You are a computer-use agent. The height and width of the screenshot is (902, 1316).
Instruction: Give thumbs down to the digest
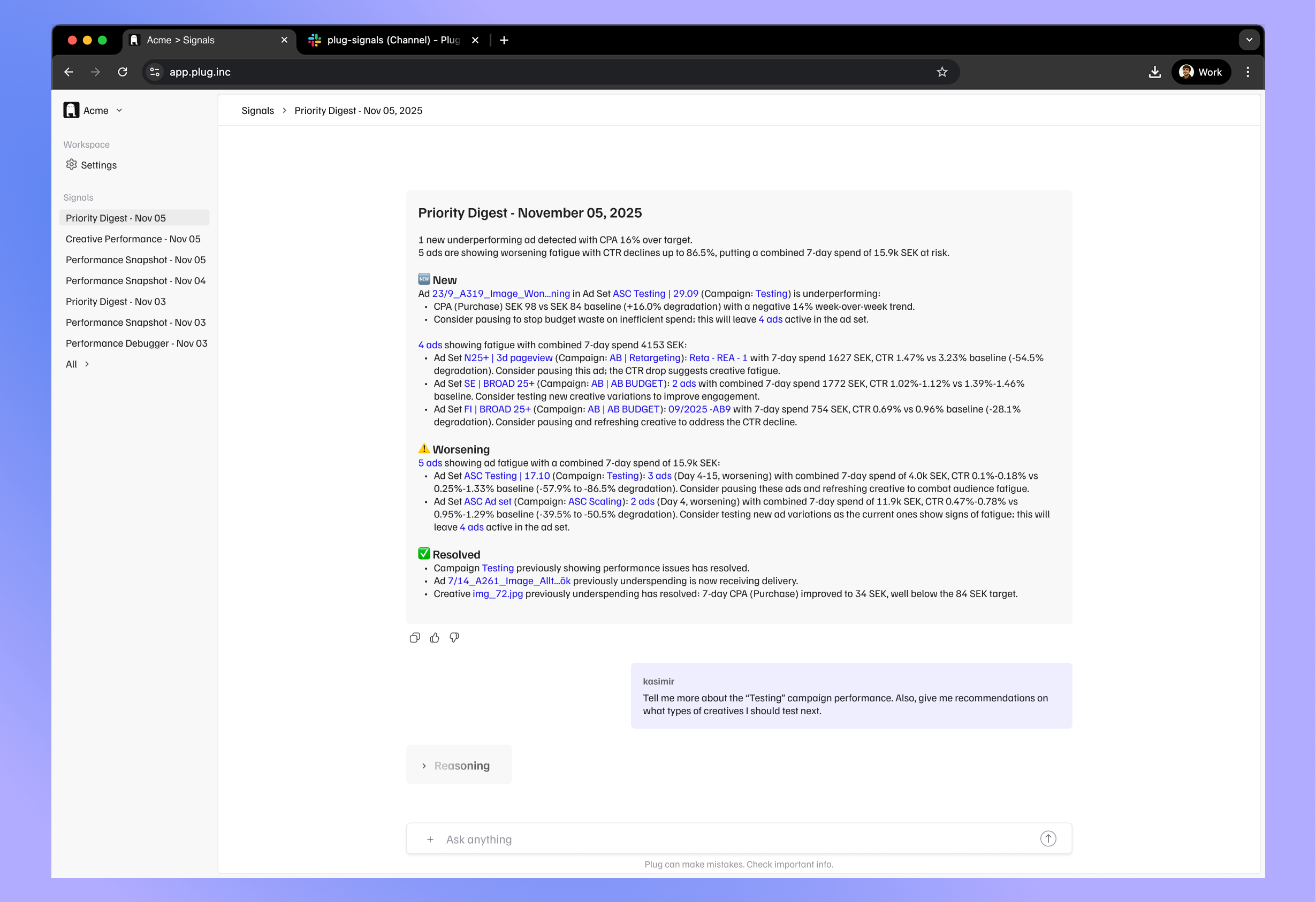tap(454, 638)
